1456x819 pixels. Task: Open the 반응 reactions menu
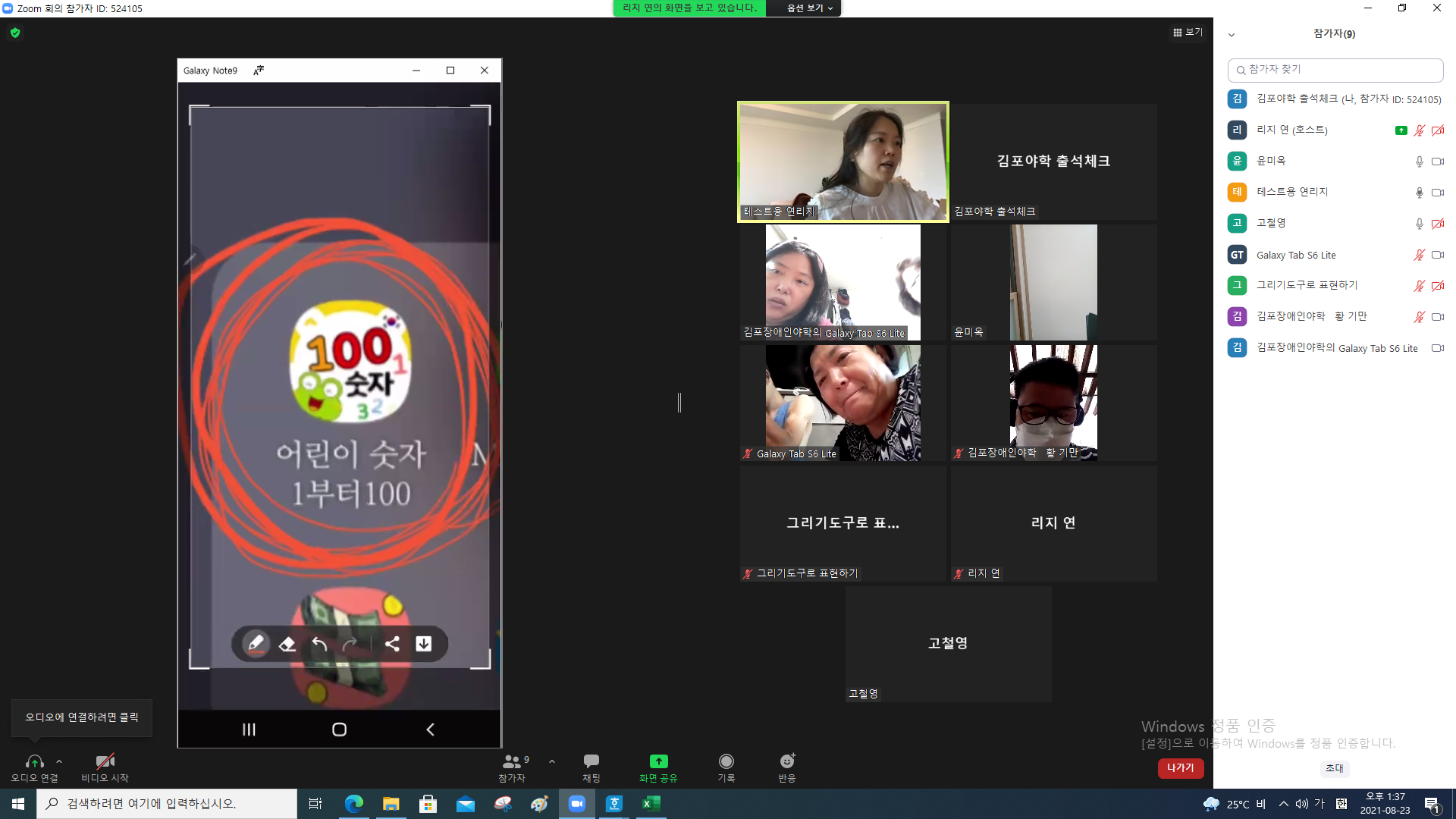(x=787, y=767)
